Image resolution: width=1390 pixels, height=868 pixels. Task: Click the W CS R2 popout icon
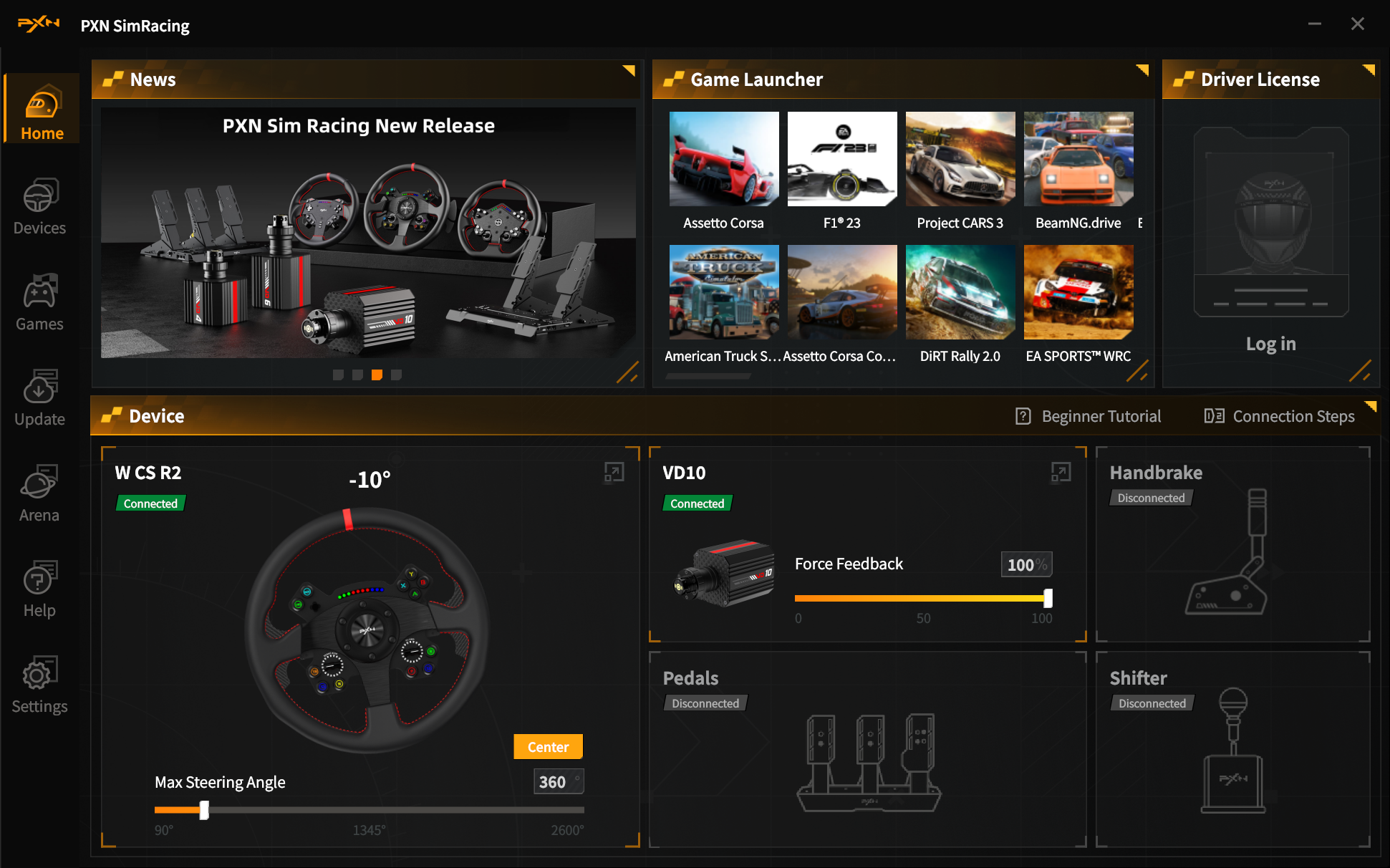coord(615,473)
